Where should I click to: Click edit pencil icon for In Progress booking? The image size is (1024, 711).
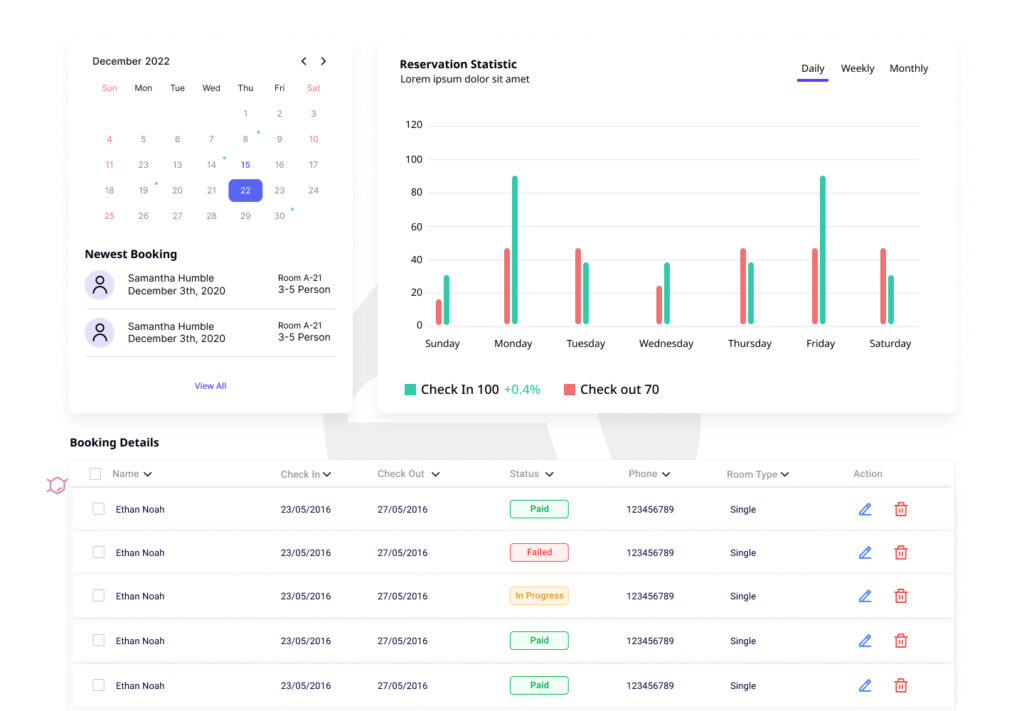(865, 596)
